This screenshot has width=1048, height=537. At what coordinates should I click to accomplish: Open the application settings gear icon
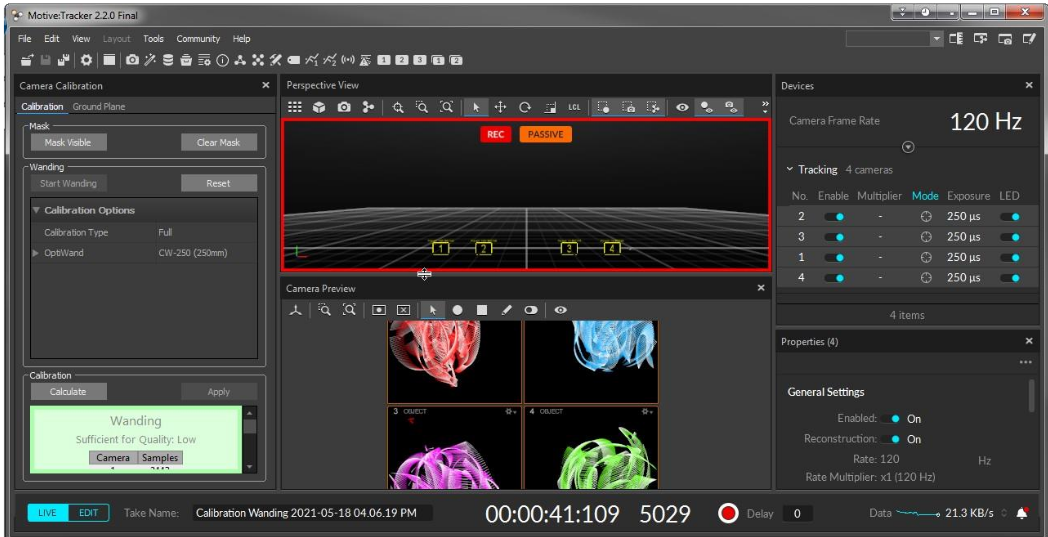point(86,60)
